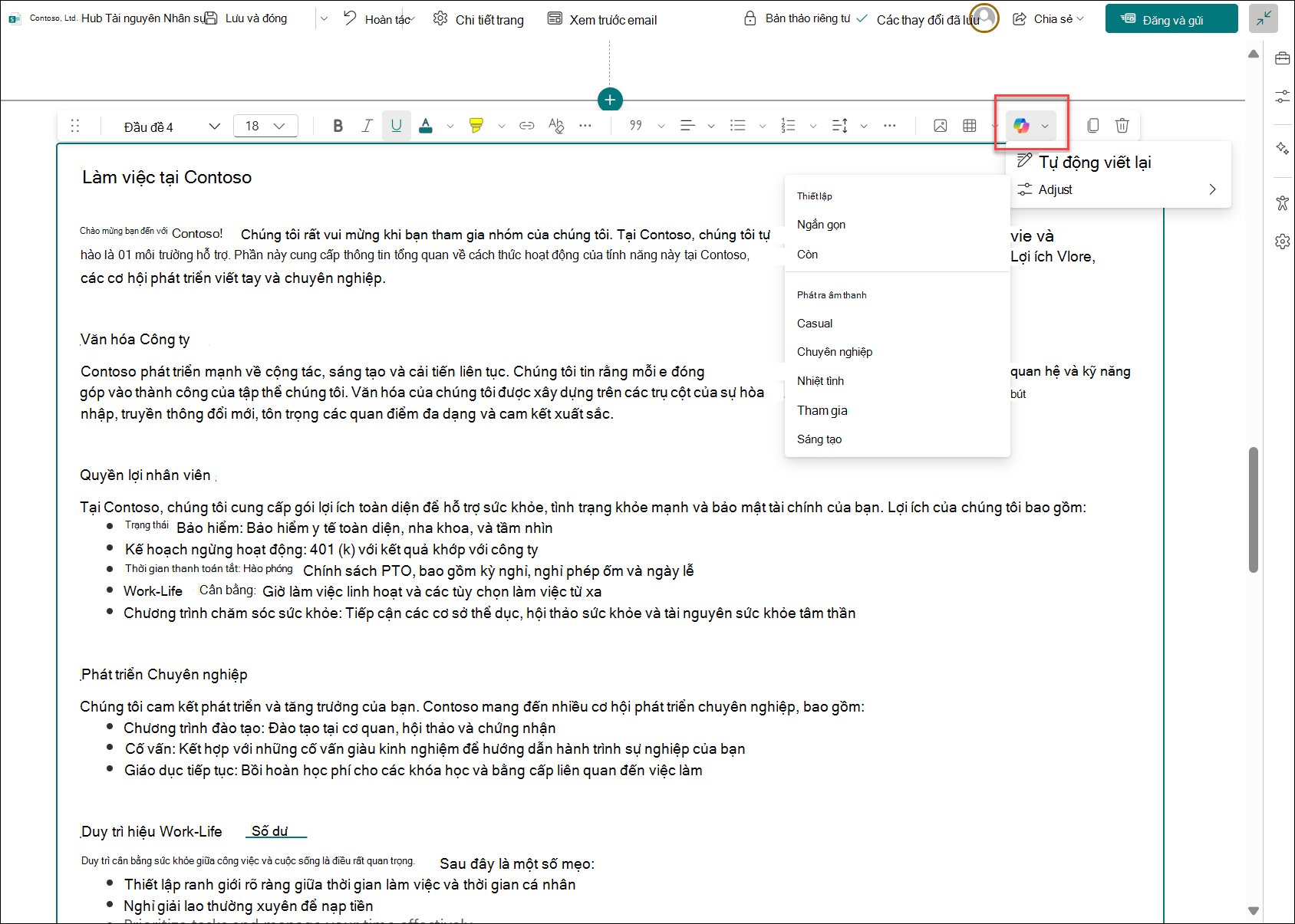Click the scrollbar up arrow
This screenshot has height=924, width=1295.
(1254, 54)
